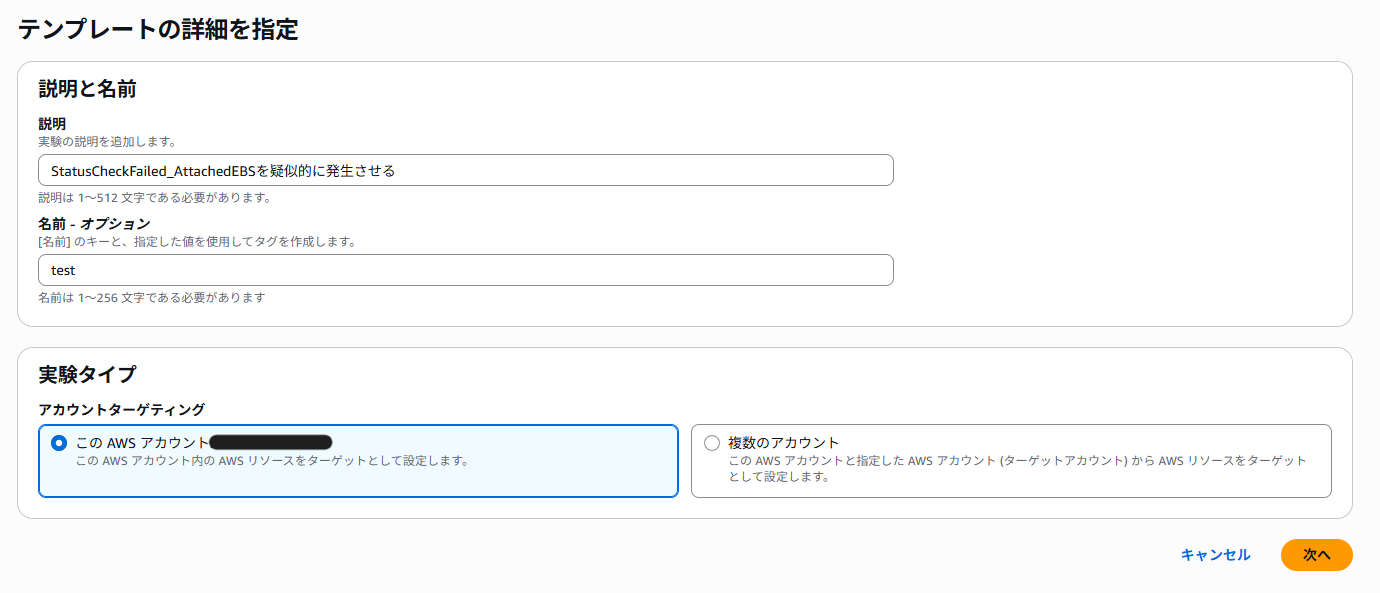Click the helper text about [名前] のキー tag creation
The width and height of the screenshot is (1380, 593).
point(197,242)
